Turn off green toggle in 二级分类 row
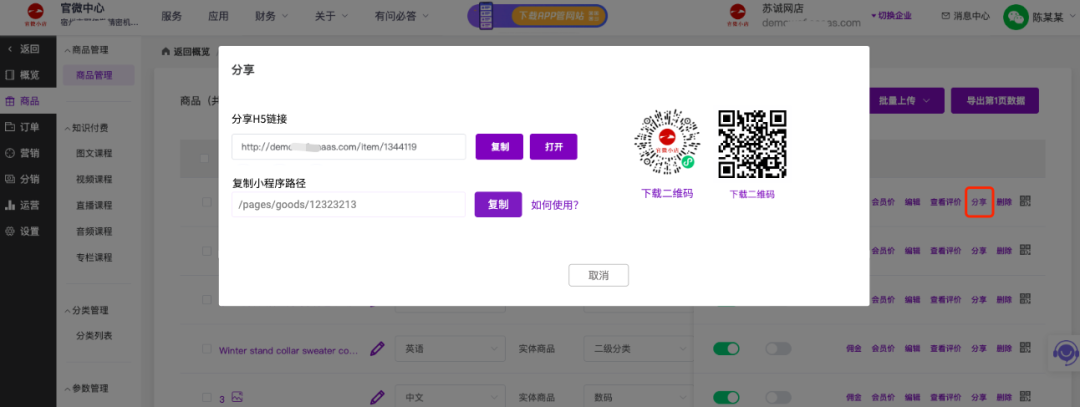This screenshot has height=407, width=1080. coord(726,349)
